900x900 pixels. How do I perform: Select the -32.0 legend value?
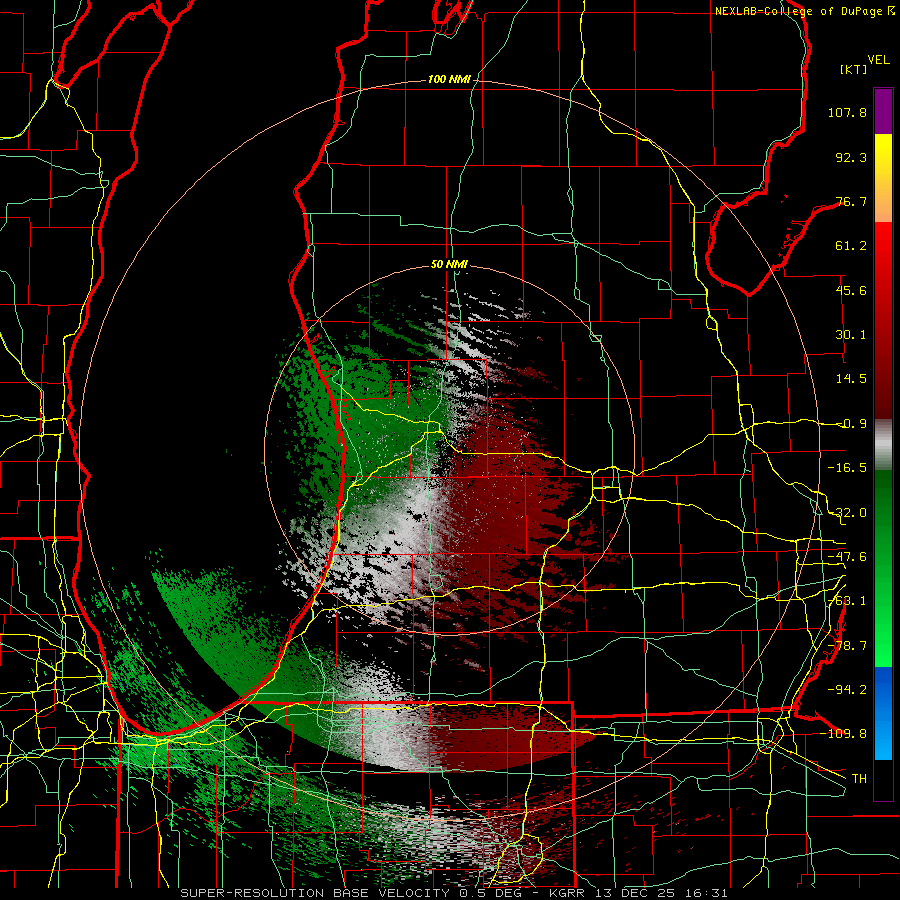[847, 513]
